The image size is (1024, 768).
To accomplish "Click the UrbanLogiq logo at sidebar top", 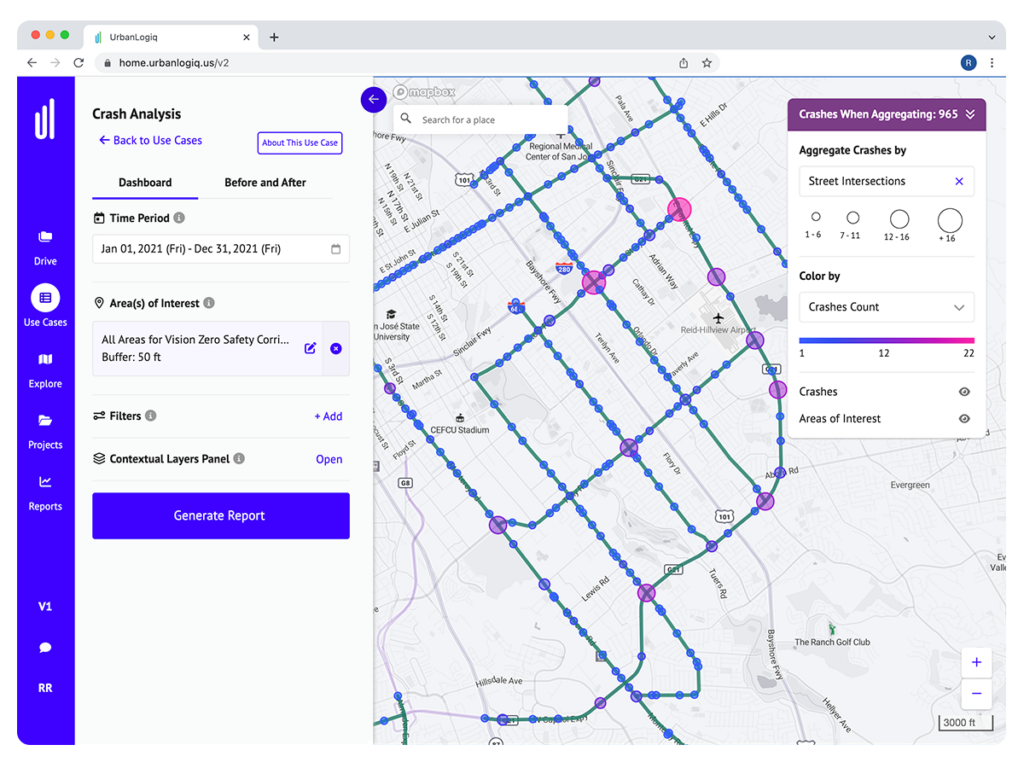I will 45,117.
